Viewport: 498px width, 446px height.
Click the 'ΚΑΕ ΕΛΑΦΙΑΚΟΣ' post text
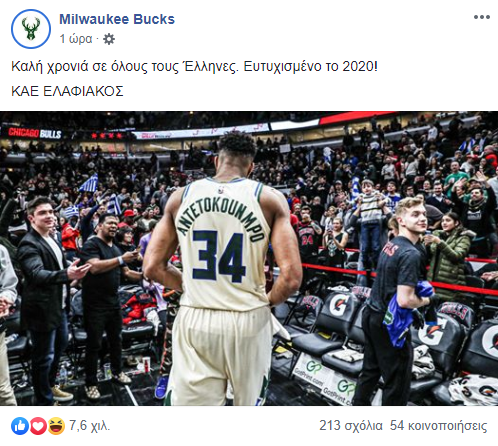tap(67, 91)
